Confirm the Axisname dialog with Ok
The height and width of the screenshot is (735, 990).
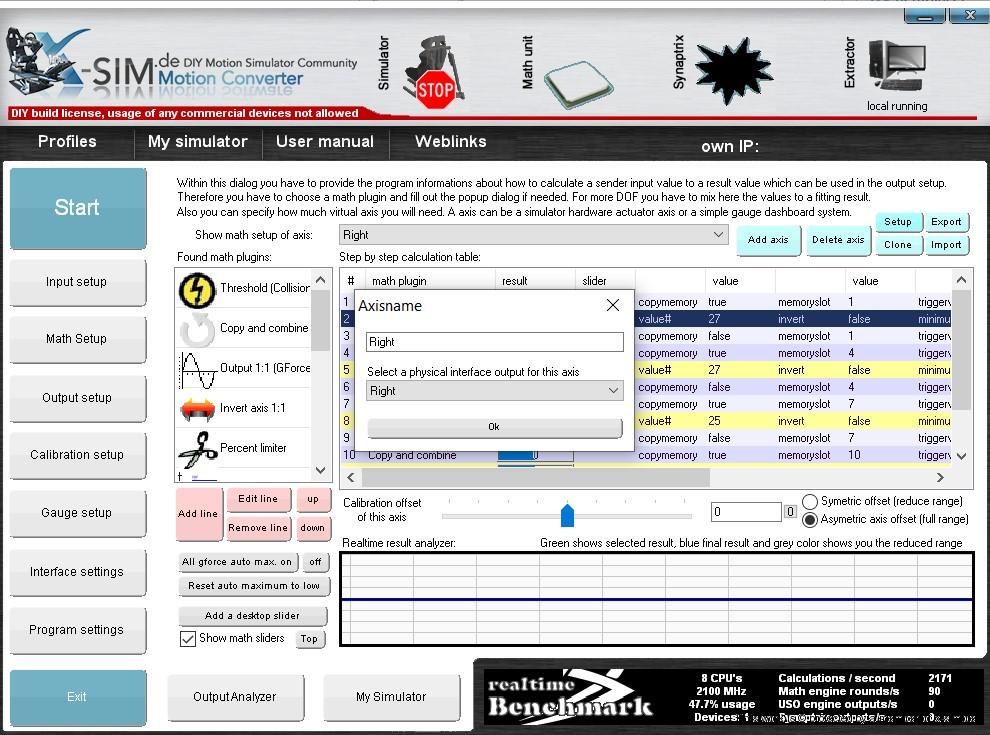[x=494, y=427]
